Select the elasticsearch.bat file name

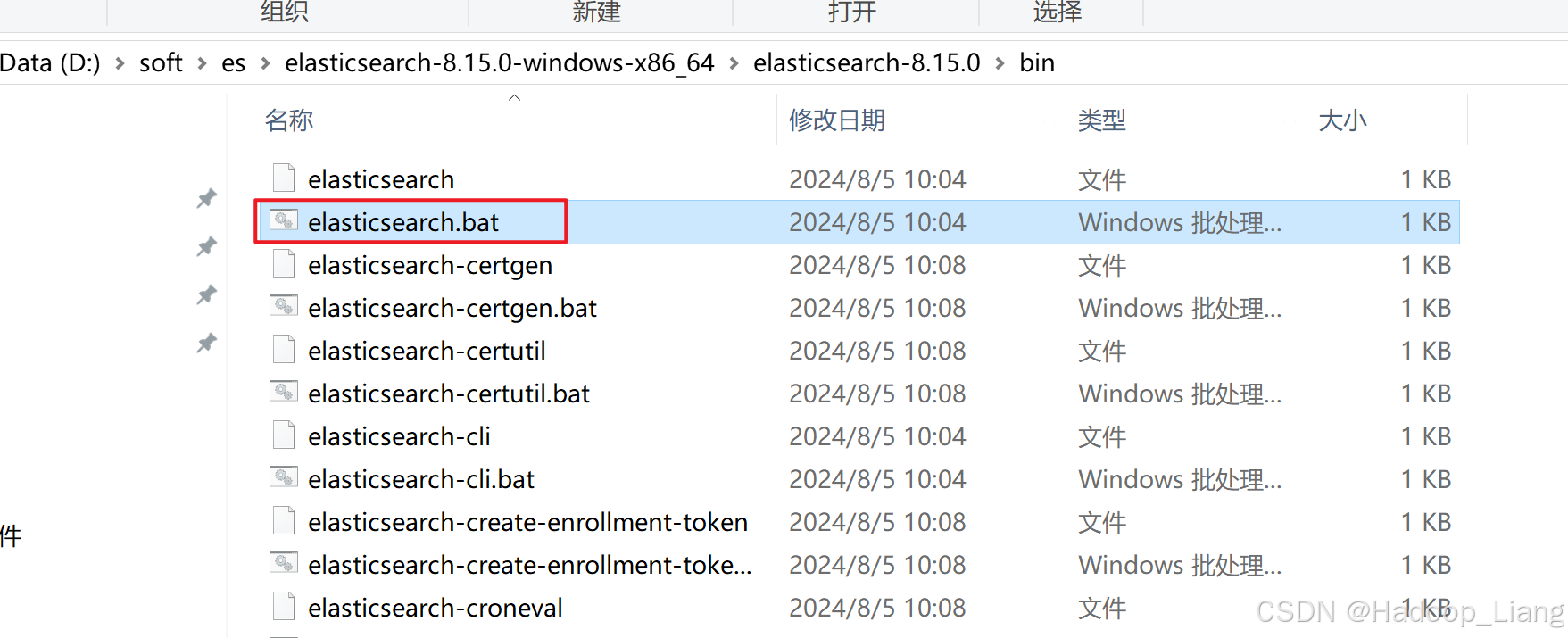point(403,222)
